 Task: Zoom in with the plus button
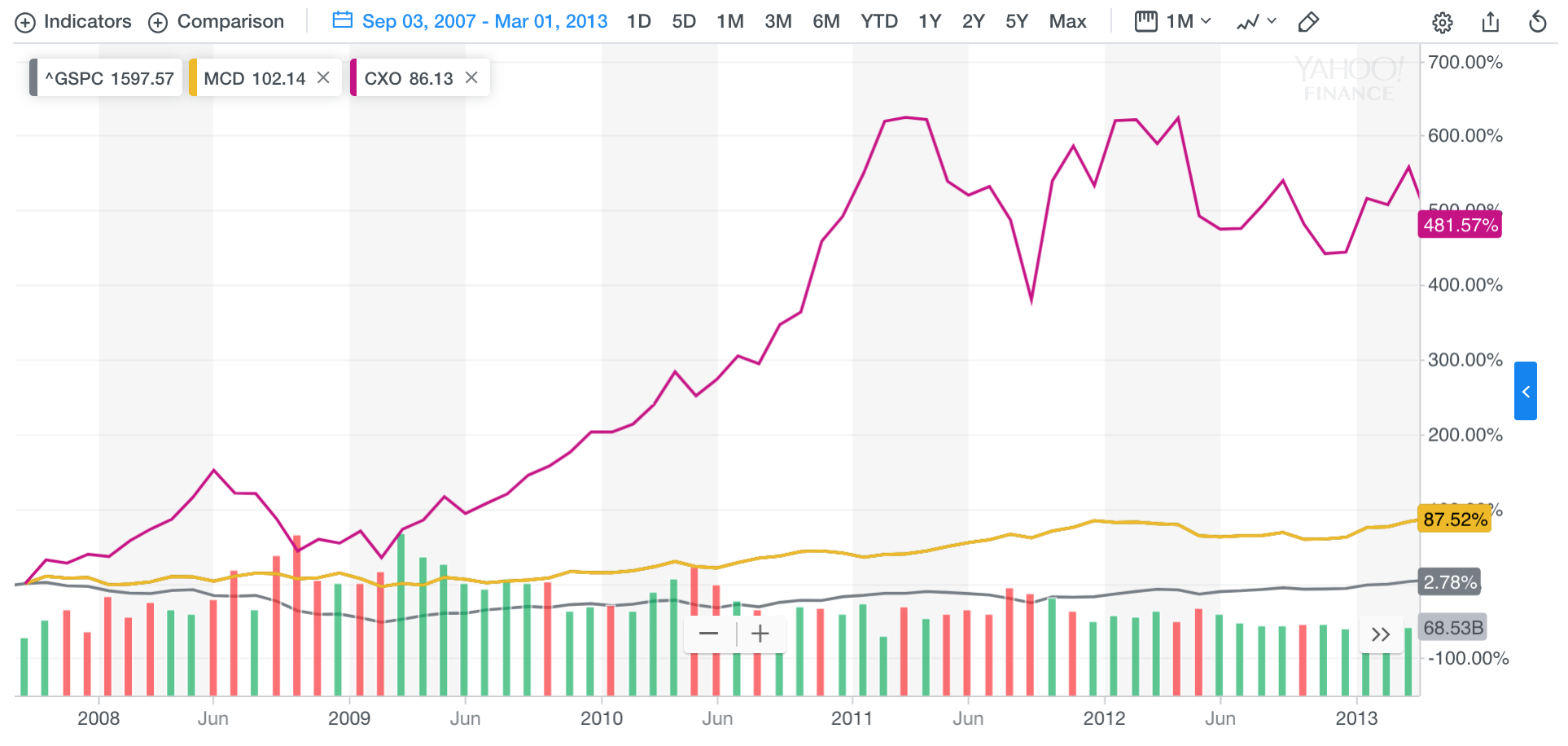(x=760, y=634)
